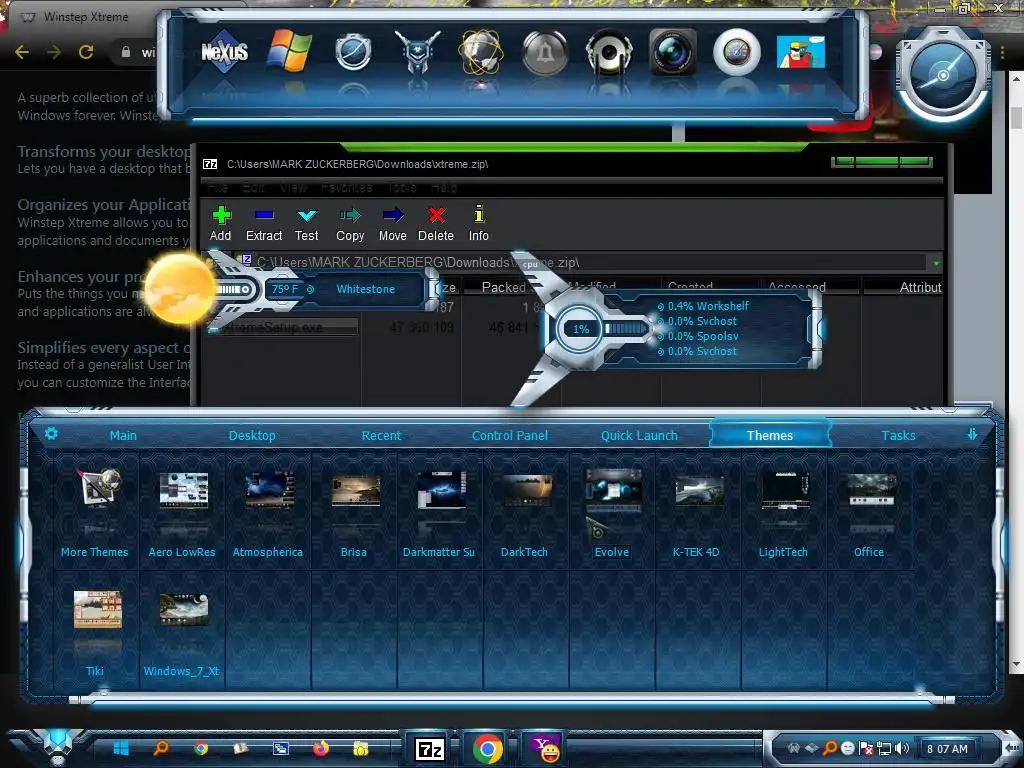Switch to the Main shelf tab
Image resolution: width=1024 pixels, height=768 pixels.
[x=123, y=436]
